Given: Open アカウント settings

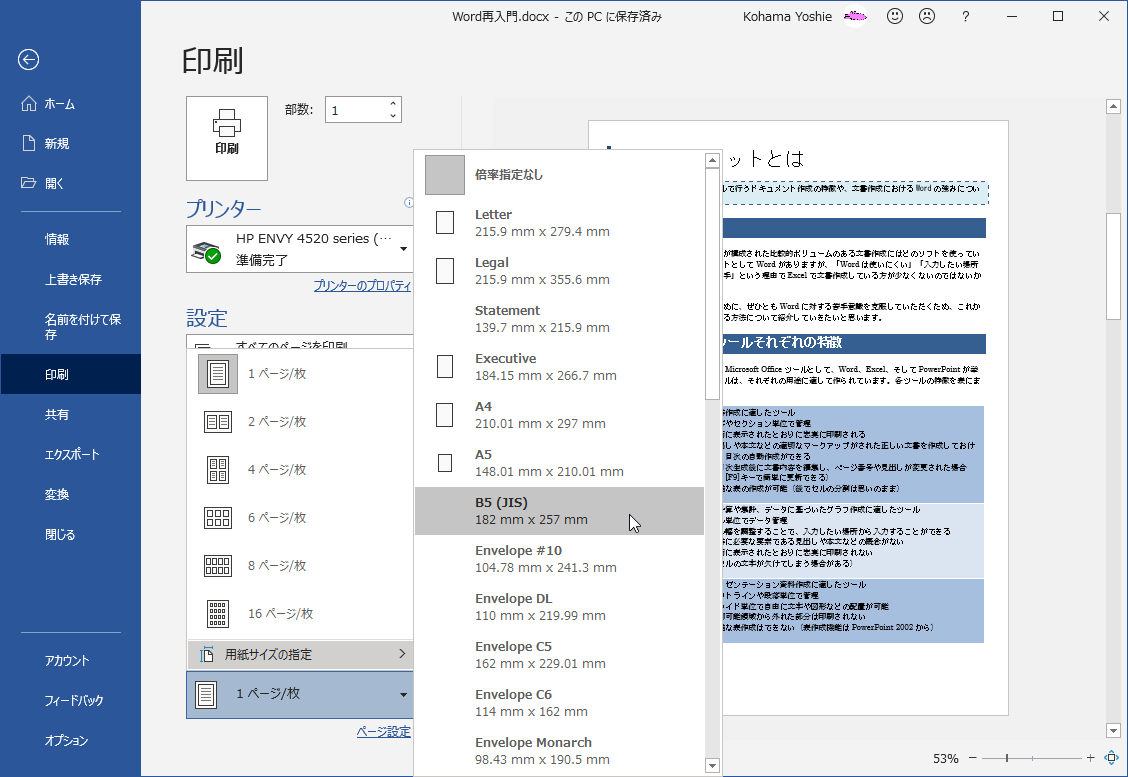Looking at the screenshot, I should [x=70, y=660].
